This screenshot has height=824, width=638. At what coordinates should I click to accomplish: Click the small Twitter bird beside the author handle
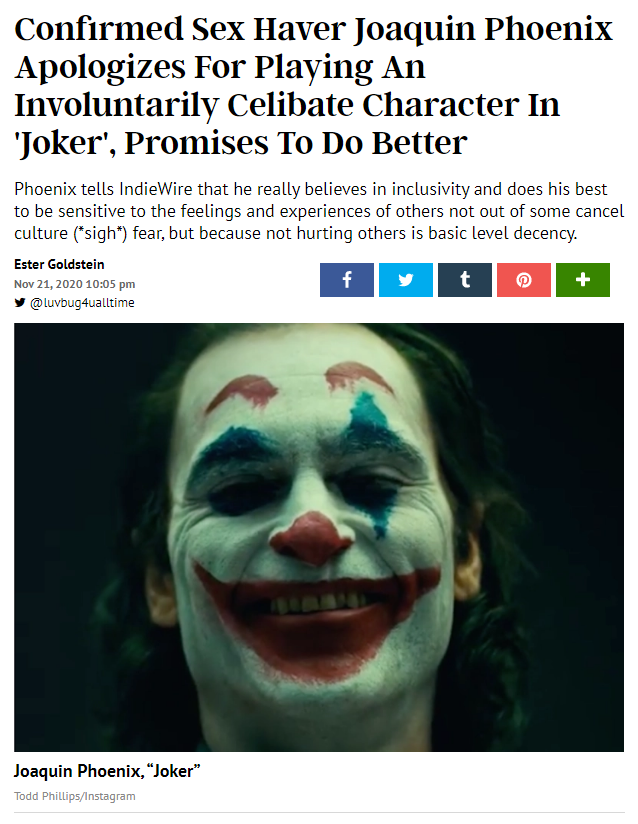pos(20,303)
